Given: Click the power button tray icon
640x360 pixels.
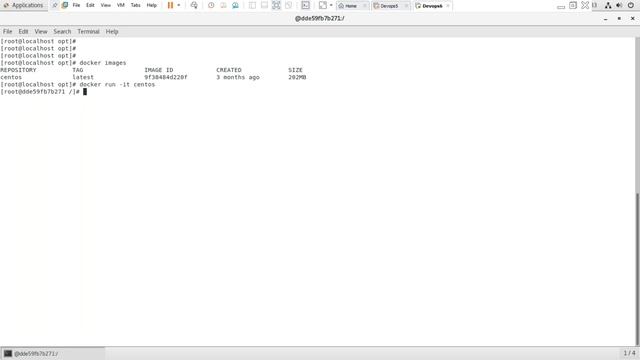Looking at the screenshot, I should tap(631, 5).
